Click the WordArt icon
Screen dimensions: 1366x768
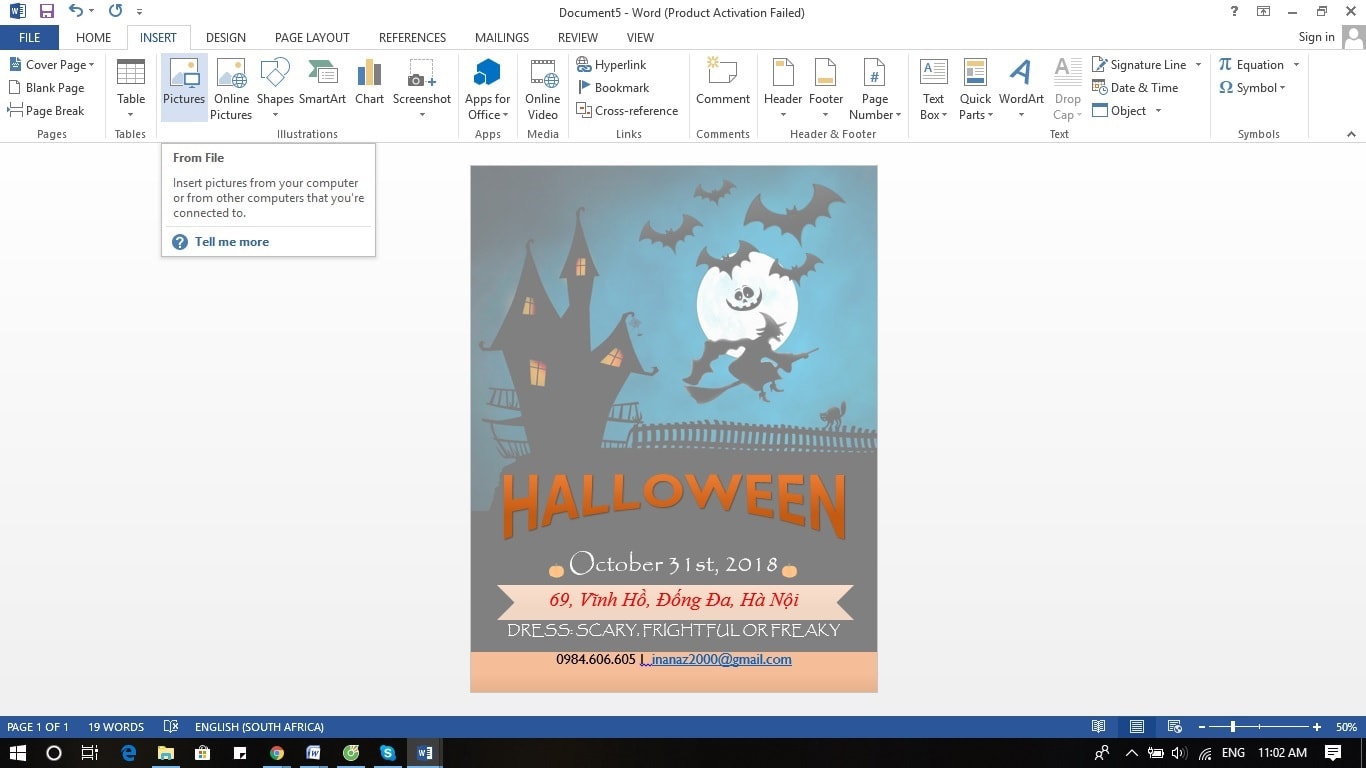click(1021, 84)
